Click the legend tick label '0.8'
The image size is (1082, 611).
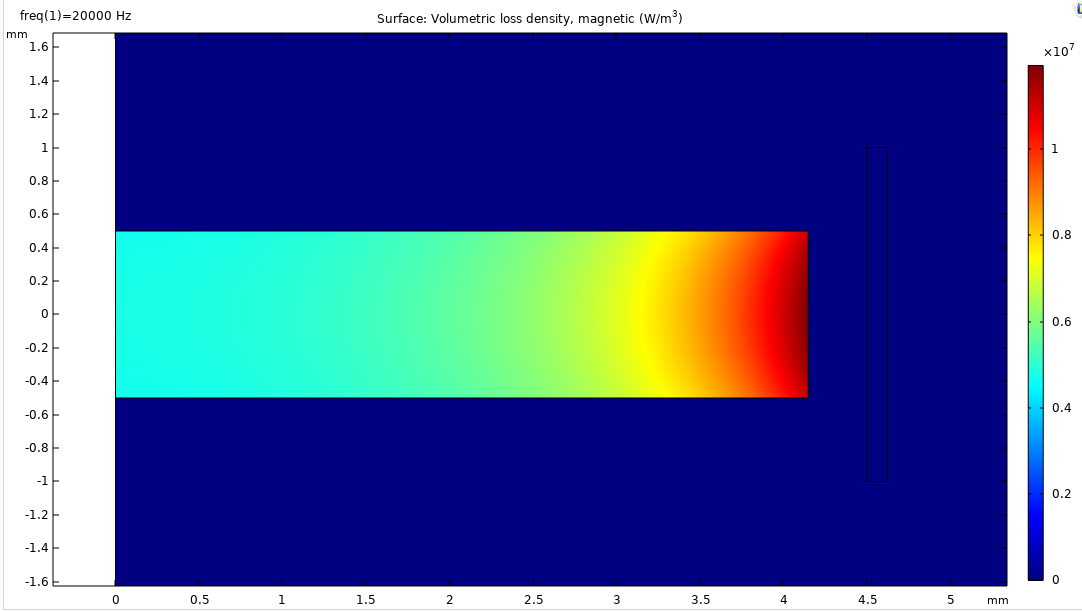1060,235
